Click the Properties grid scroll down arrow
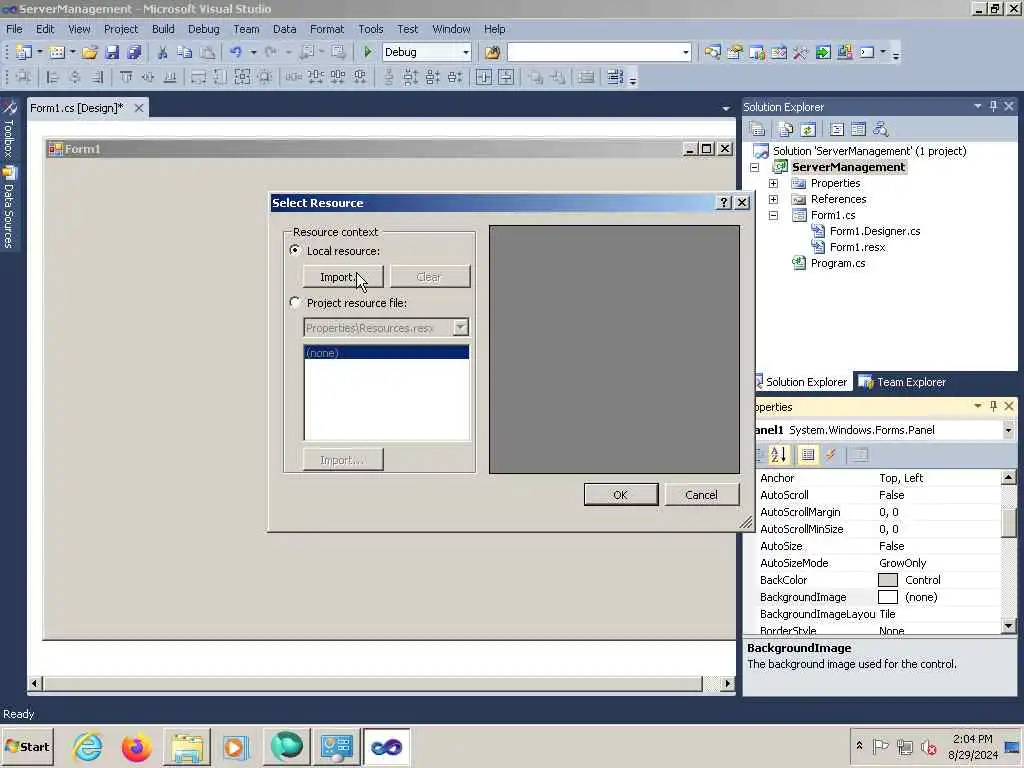 (x=1008, y=626)
